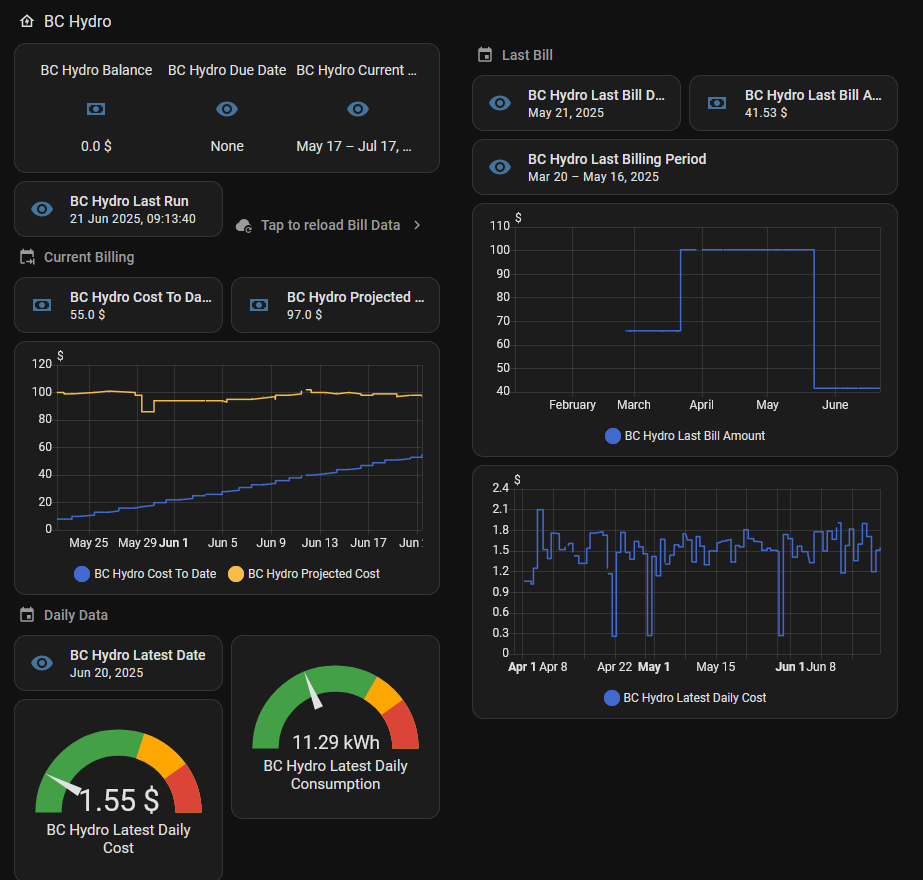Click the home icon beside the BC Hydro title
Viewport: 923px width, 880px height.
tap(26, 22)
